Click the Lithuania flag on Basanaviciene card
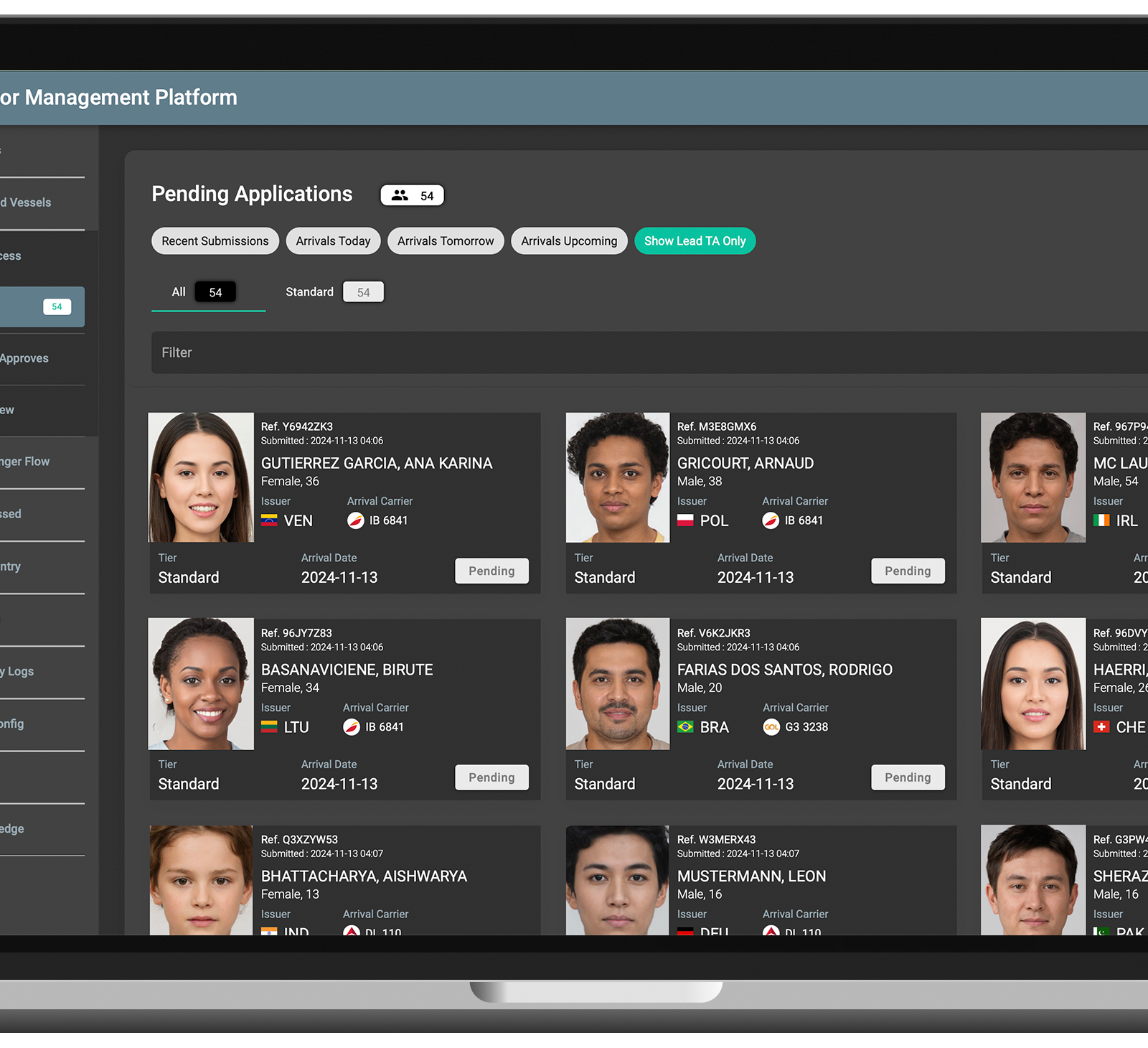The width and height of the screenshot is (1148, 1048). (x=269, y=727)
